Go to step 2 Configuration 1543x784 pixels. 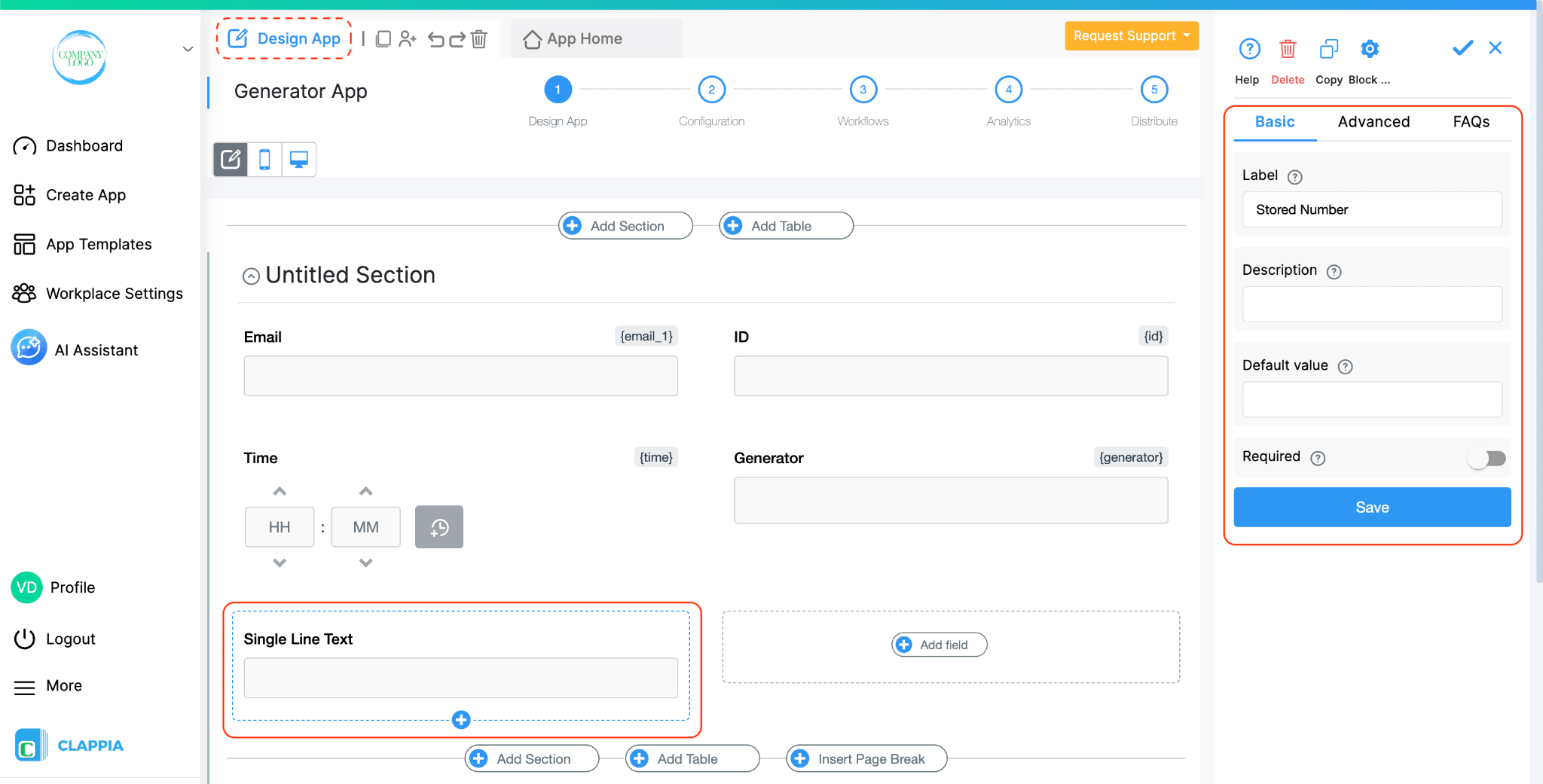711,90
